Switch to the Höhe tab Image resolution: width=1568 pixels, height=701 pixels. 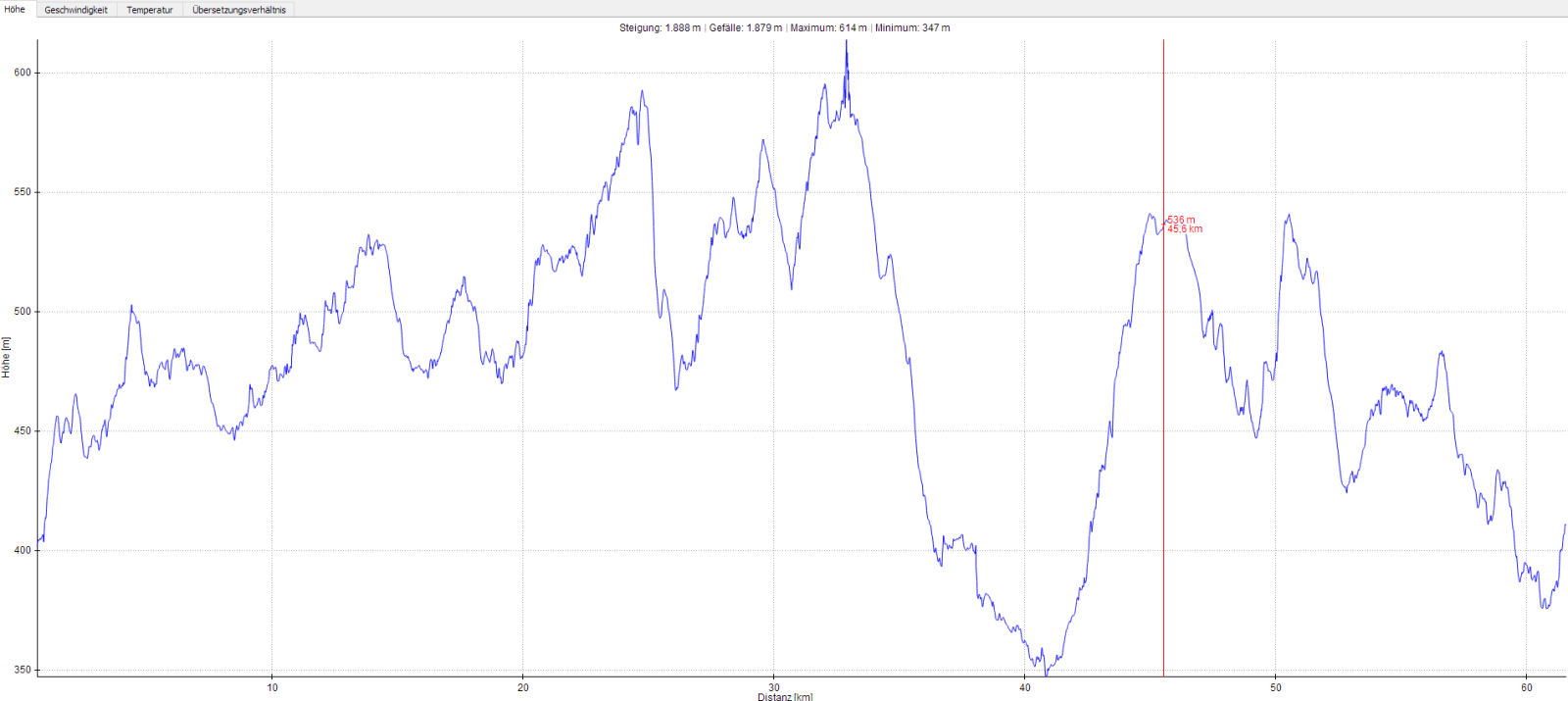point(15,9)
